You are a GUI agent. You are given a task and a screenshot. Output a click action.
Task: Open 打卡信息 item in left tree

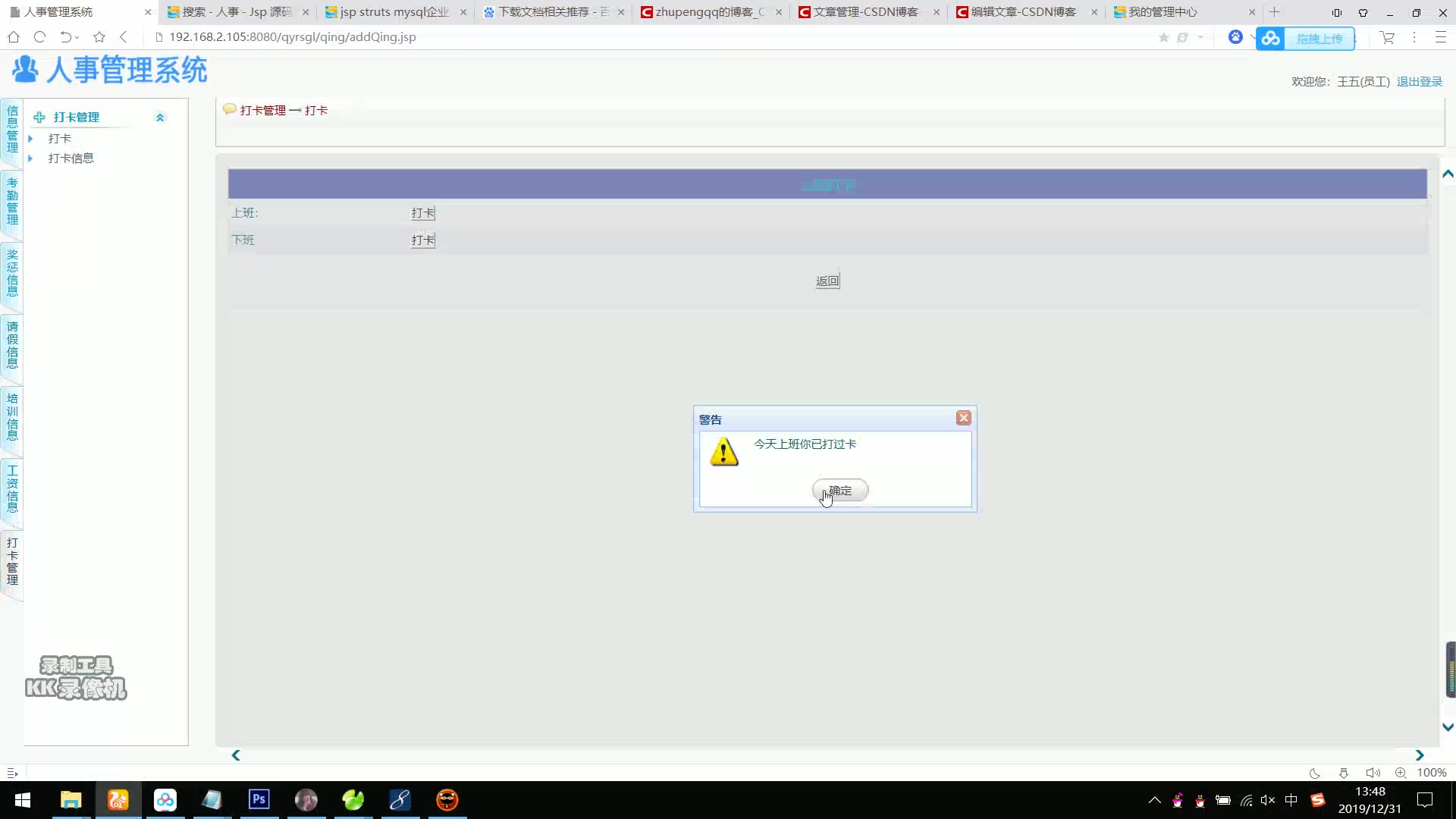click(x=71, y=158)
